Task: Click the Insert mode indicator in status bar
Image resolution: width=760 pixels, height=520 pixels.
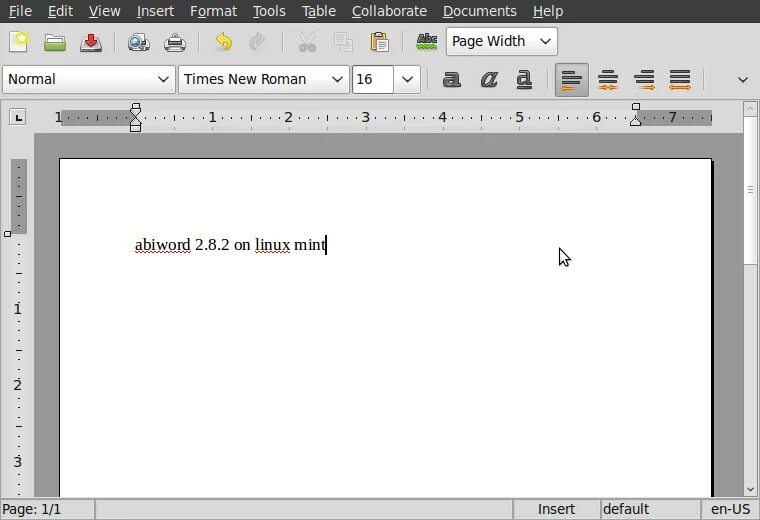Action: pyautogui.click(x=556, y=509)
